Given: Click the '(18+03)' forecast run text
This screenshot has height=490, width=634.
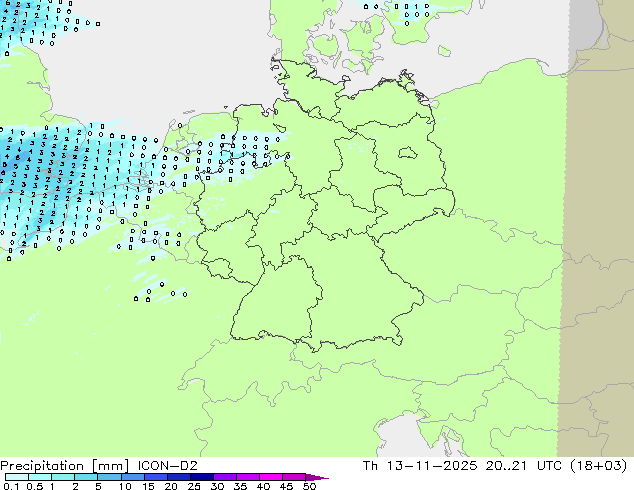Looking at the screenshot, I should click(x=598, y=465).
